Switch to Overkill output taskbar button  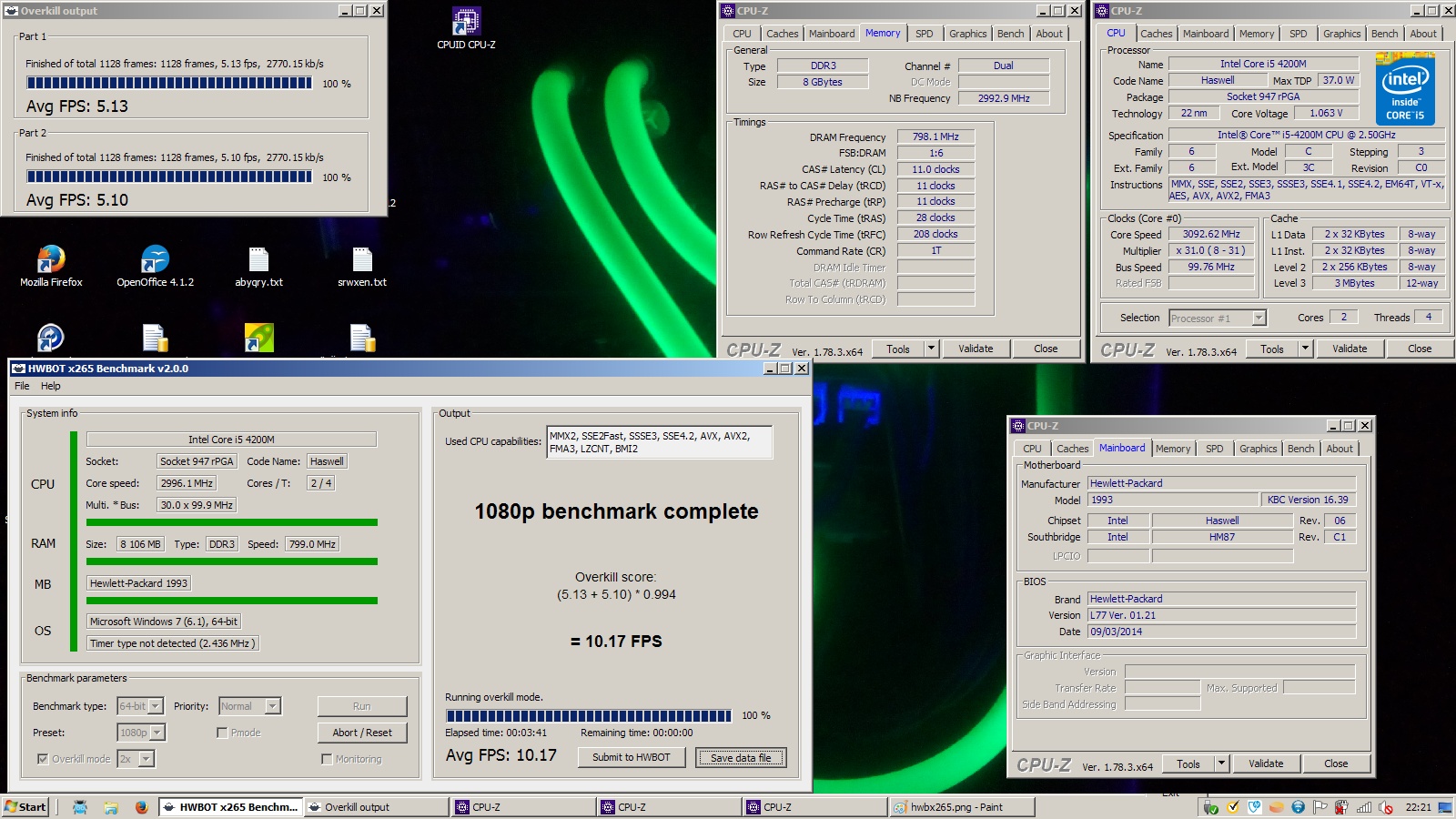(376, 807)
